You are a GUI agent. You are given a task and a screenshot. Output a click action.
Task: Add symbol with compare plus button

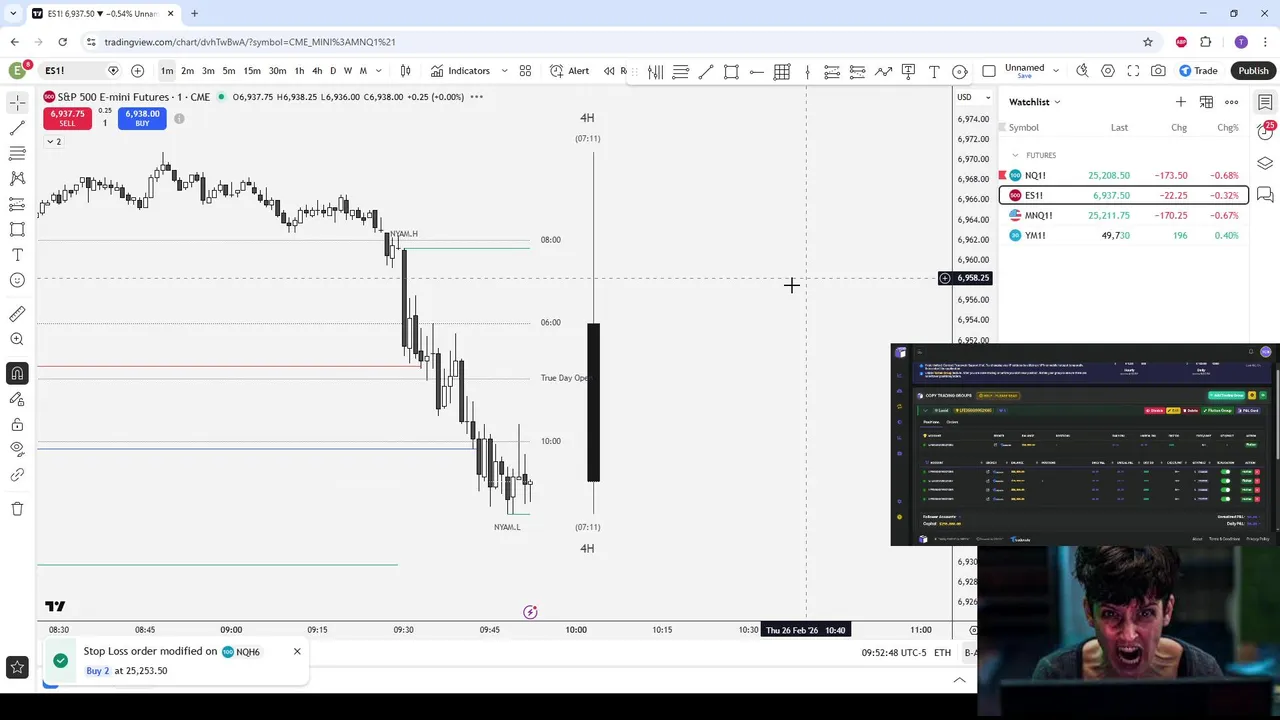137,71
